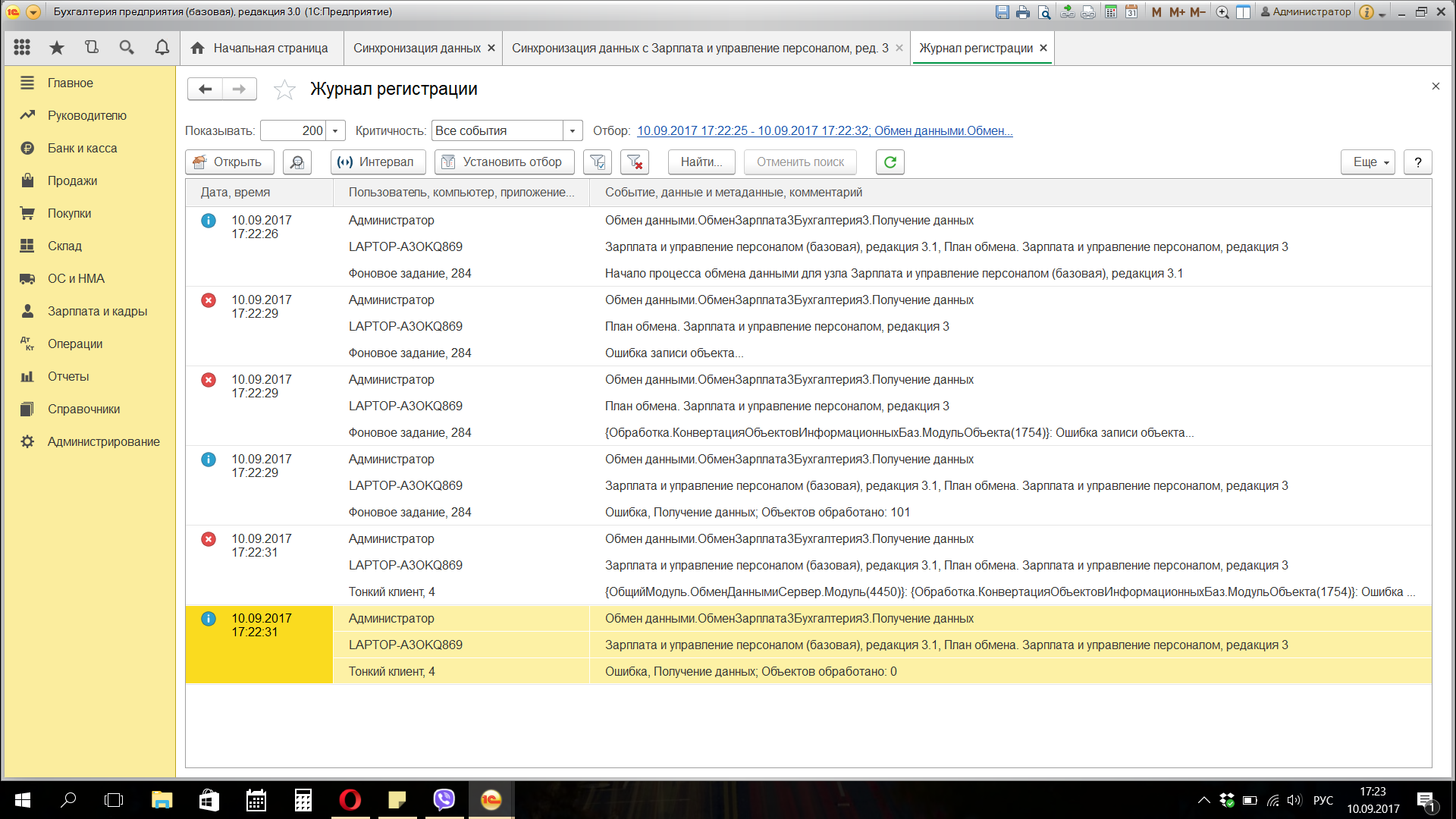This screenshot has height=819, width=1456.
Task: Switch to Начальная страница tab
Action: point(262,48)
